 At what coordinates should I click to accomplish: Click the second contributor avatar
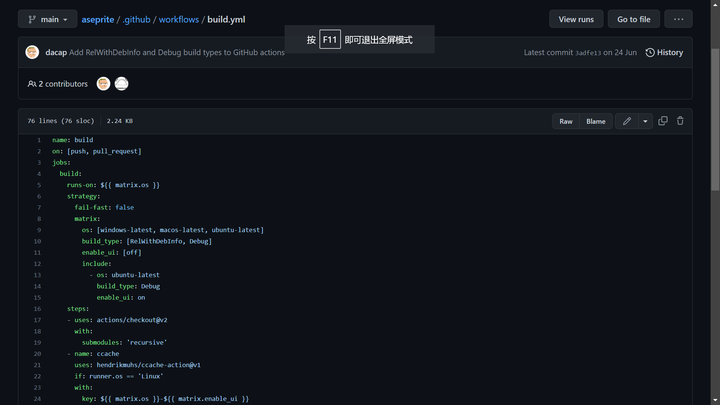121,84
